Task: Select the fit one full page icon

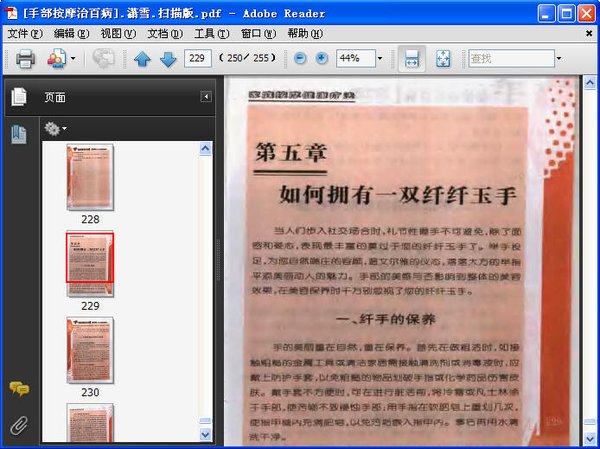Action: click(x=443, y=59)
